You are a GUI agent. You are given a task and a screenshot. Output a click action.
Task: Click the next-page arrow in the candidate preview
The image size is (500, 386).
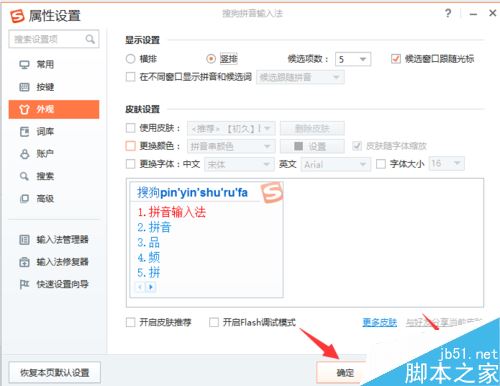coord(151,287)
